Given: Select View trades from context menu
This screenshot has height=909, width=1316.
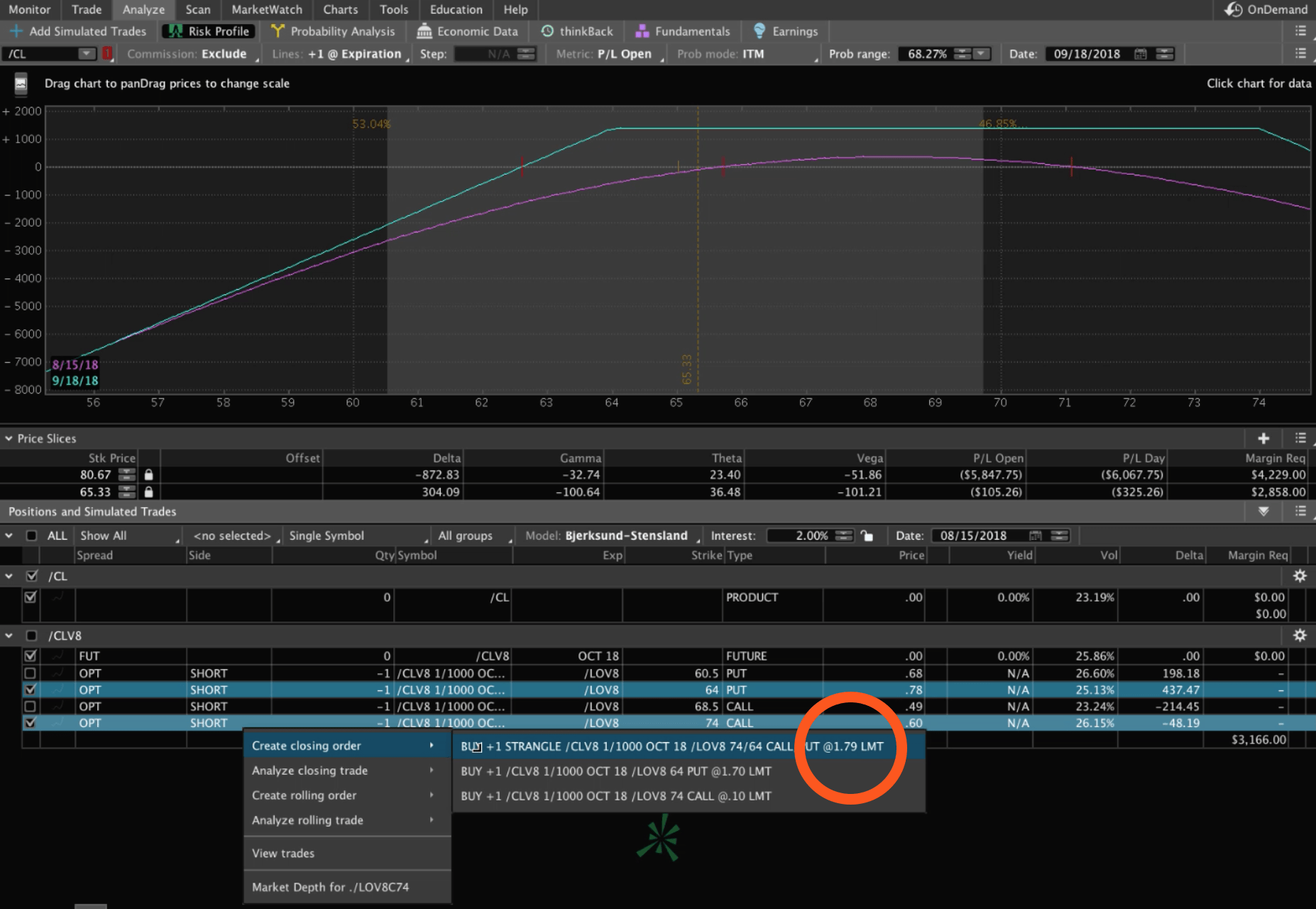Looking at the screenshot, I should (x=347, y=853).
